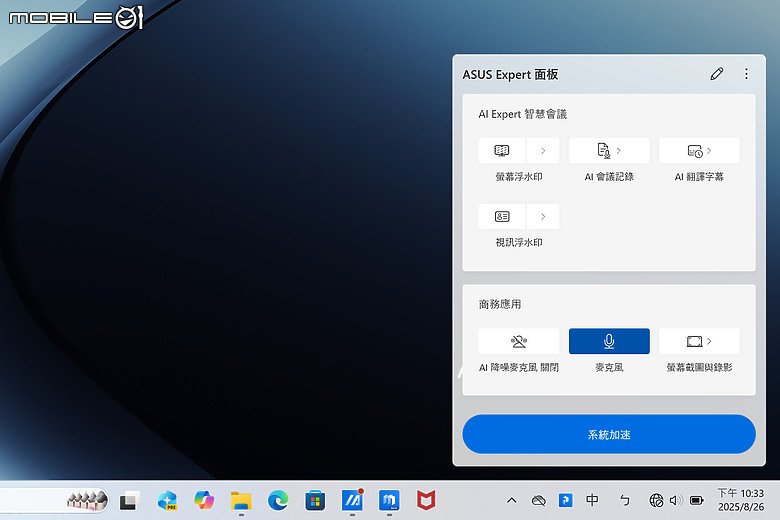Click the volume speaker tray icon

(x=676, y=500)
